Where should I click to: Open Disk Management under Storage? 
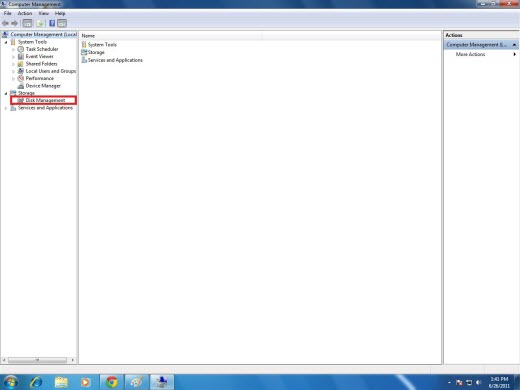[45, 100]
